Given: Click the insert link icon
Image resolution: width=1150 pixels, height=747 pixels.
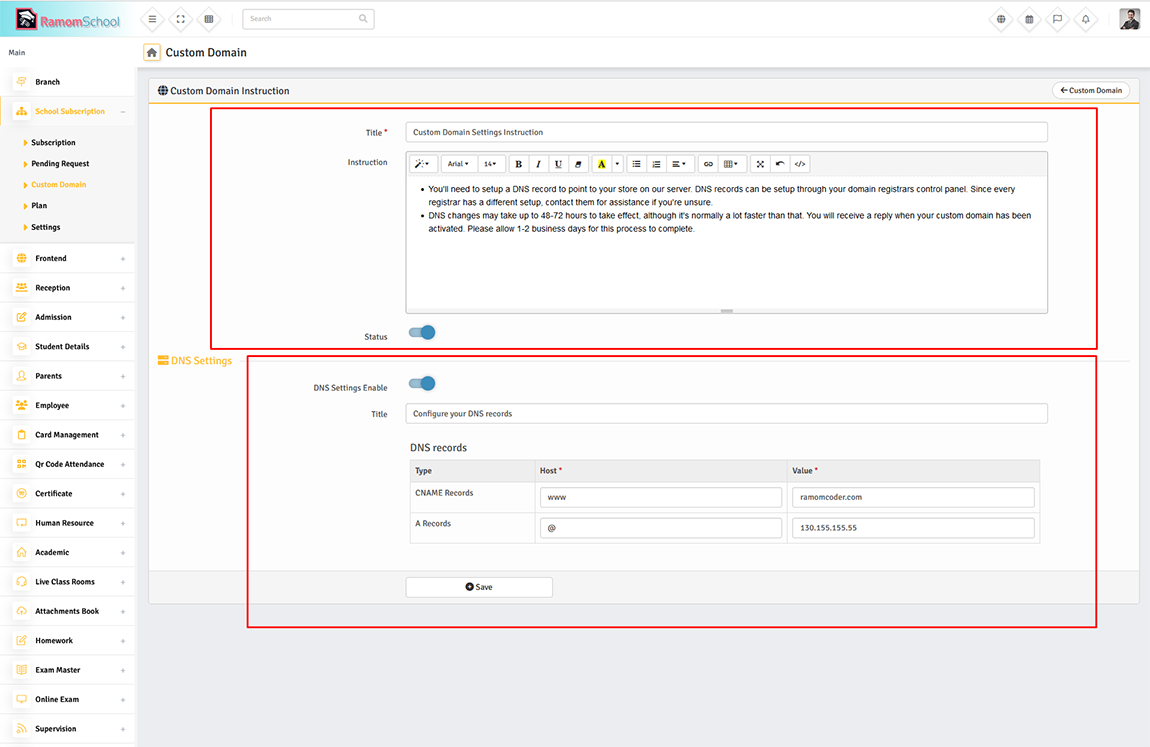Looking at the screenshot, I should coord(708,164).
